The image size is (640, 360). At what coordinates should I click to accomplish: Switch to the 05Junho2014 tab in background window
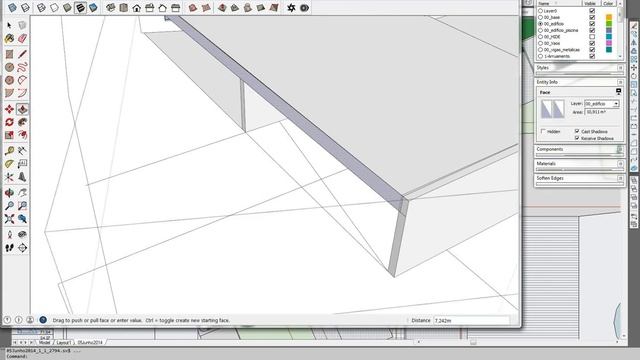click(x=90, y=342)
